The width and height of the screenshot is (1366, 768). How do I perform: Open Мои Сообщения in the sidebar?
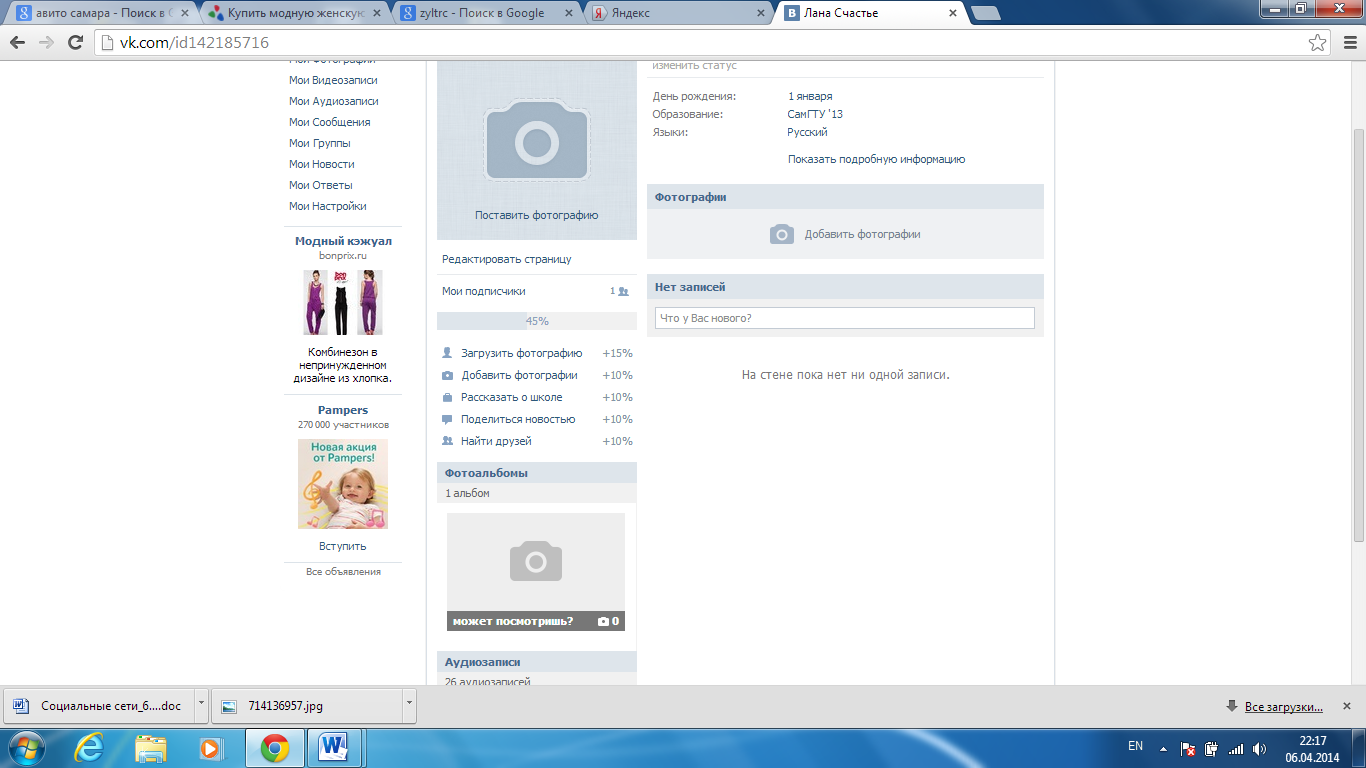pyautogui.click(x=329, y=122)
